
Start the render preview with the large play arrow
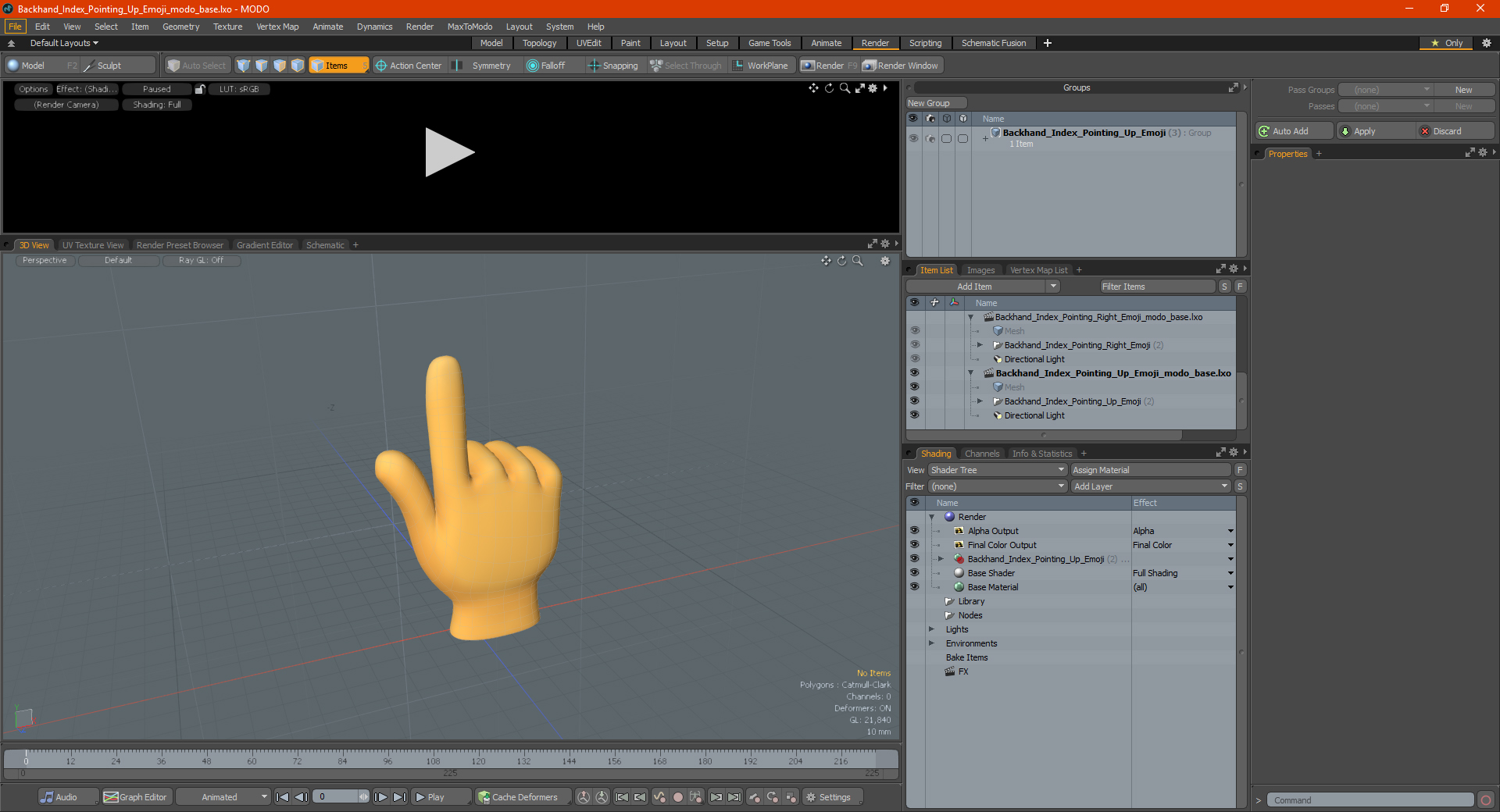click(x=449, y=152)
